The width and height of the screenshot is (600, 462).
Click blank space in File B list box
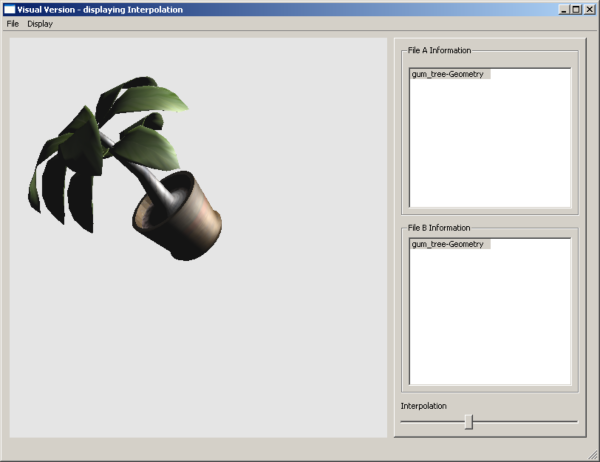click(x=489, y=320)
